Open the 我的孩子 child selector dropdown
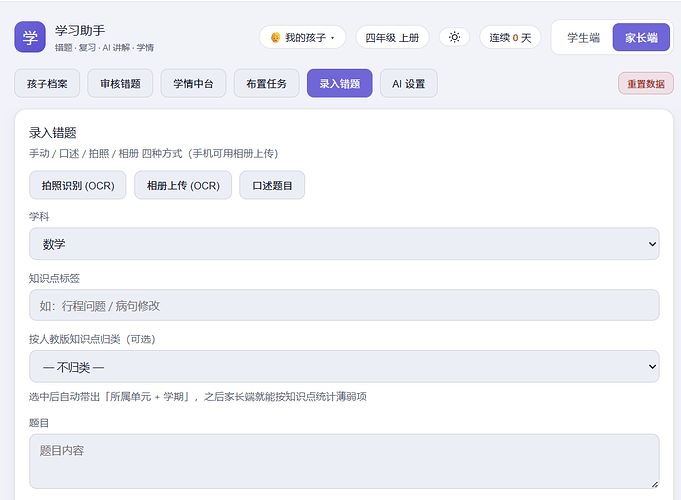681x500 pixels. (302, 37)
